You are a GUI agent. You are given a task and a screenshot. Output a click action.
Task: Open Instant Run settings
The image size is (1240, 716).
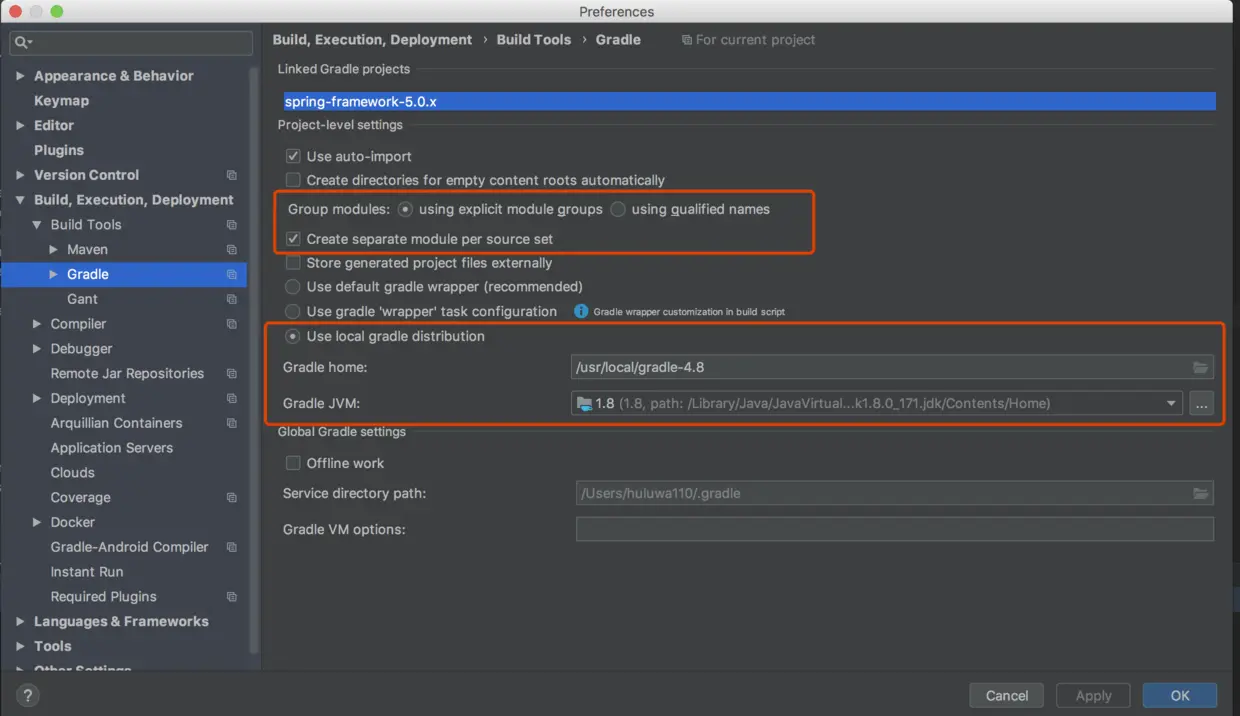click(x=87, y=572)
